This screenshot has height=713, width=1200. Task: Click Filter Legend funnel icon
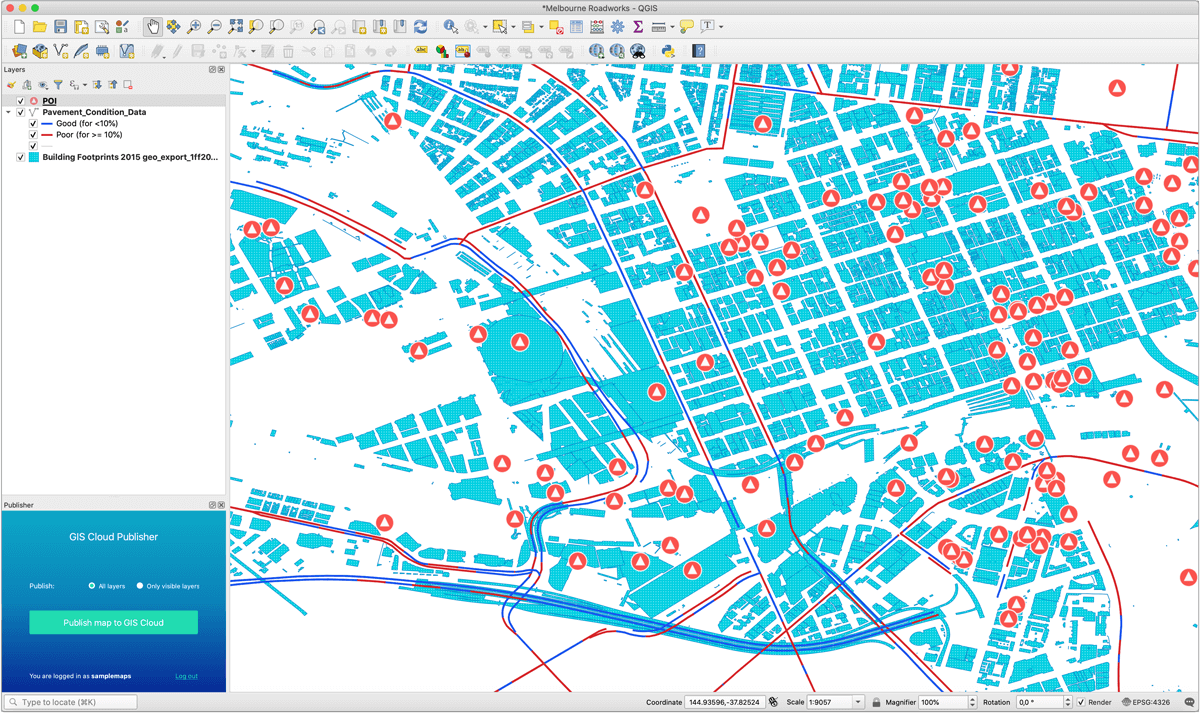pos(58,85)
